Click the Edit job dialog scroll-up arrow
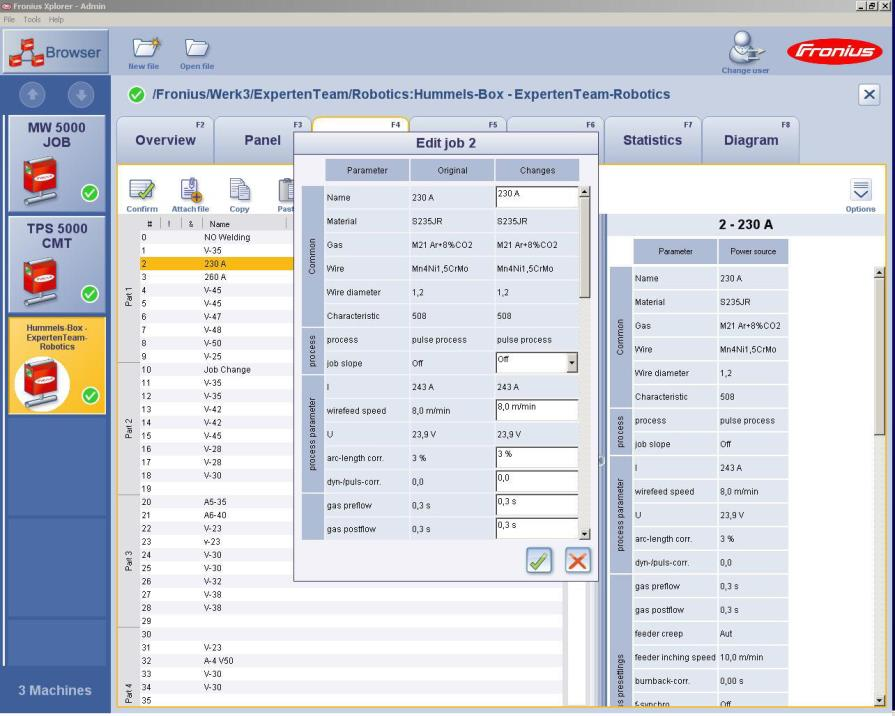Image resolution: width=895 pixels, height=716 pixels. [x=584, y=192]
